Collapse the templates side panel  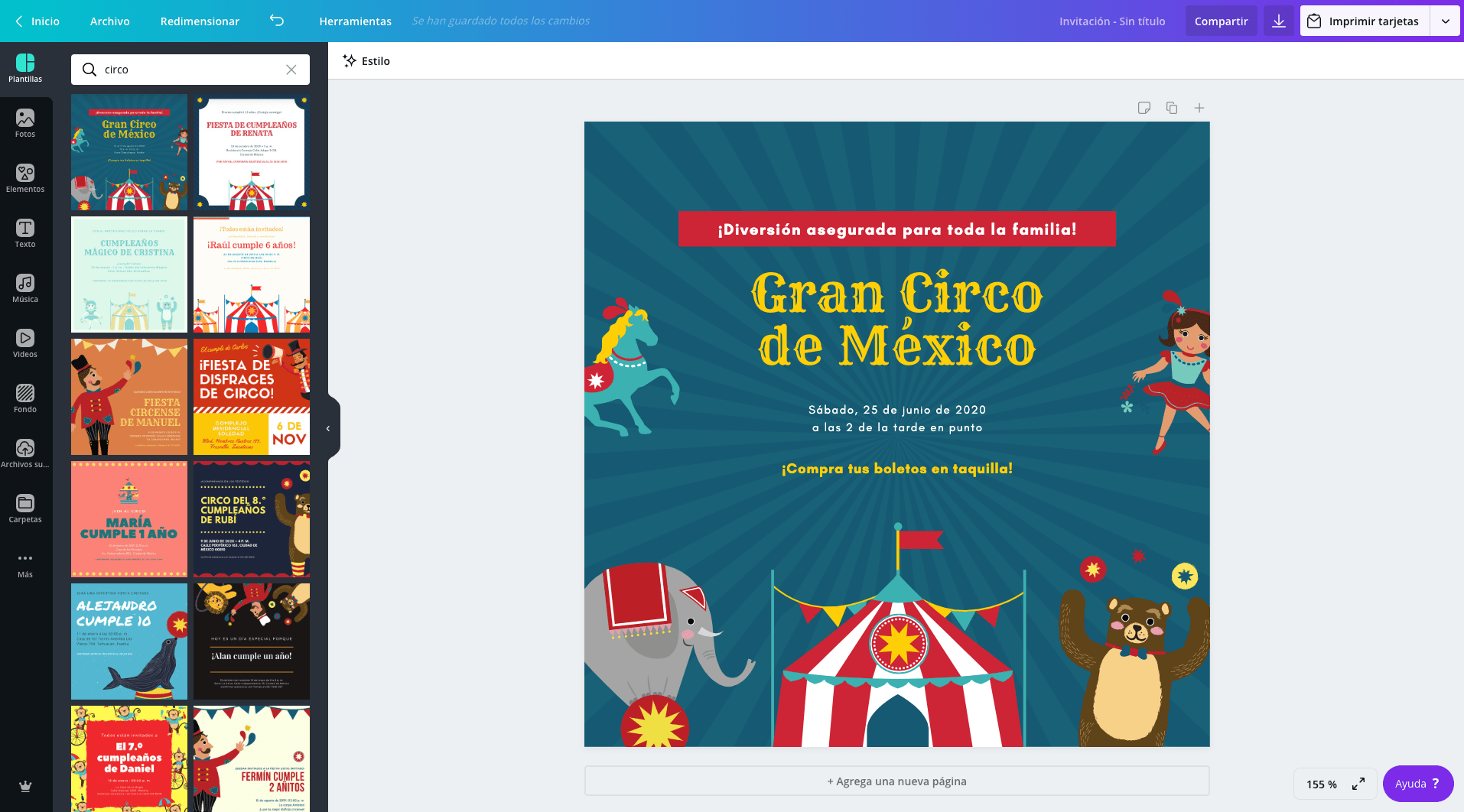pyautogui.click(x=328, y=428)
